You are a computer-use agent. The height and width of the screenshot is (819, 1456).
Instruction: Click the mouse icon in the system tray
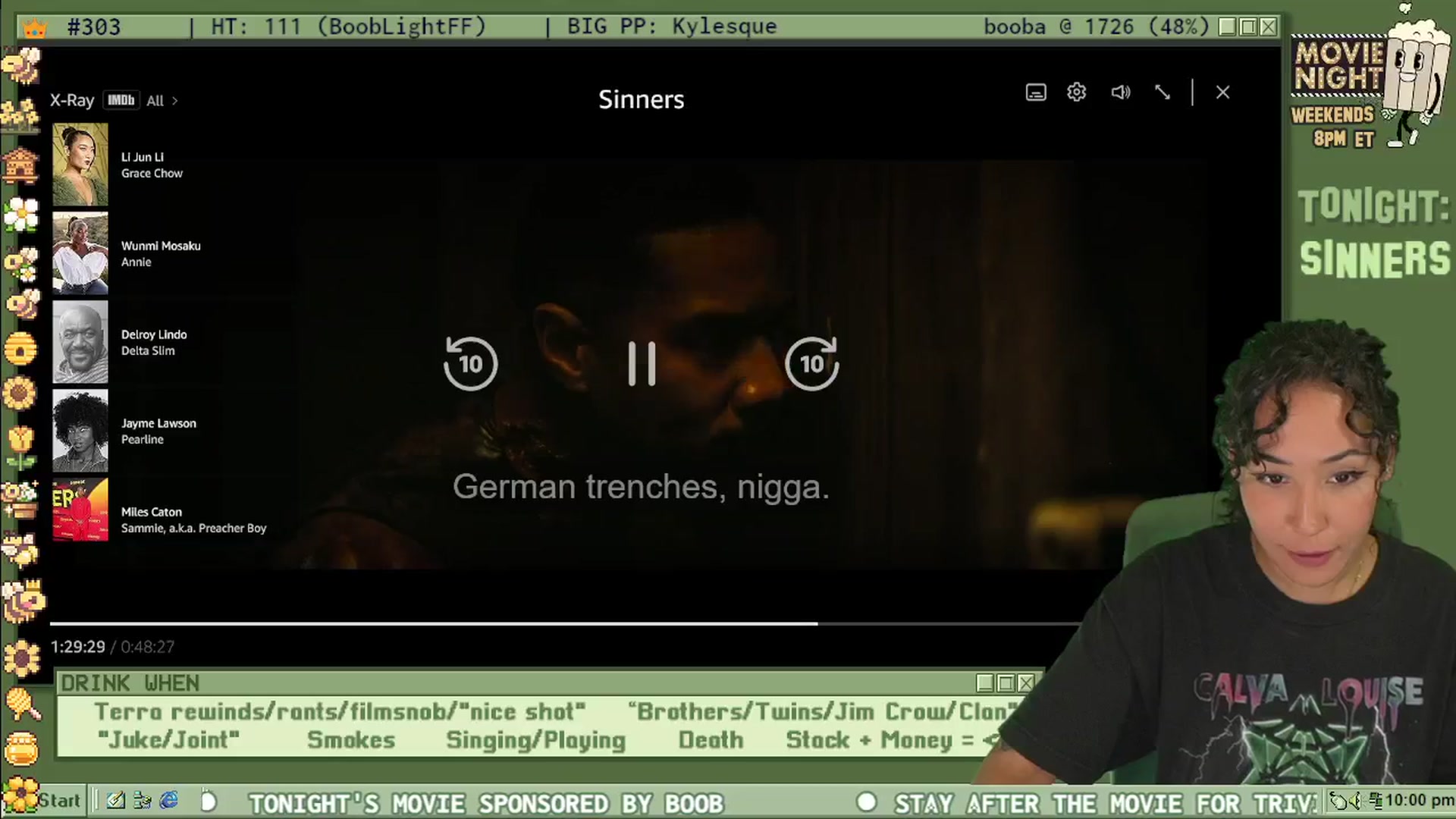(1339, 801)
